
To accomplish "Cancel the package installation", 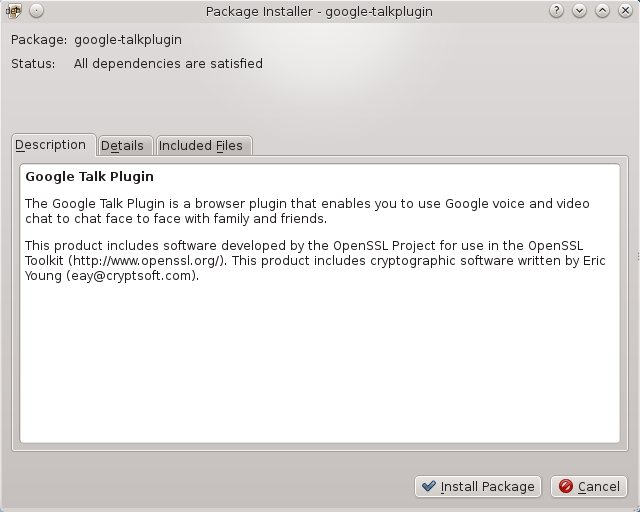I will point(589,487).
